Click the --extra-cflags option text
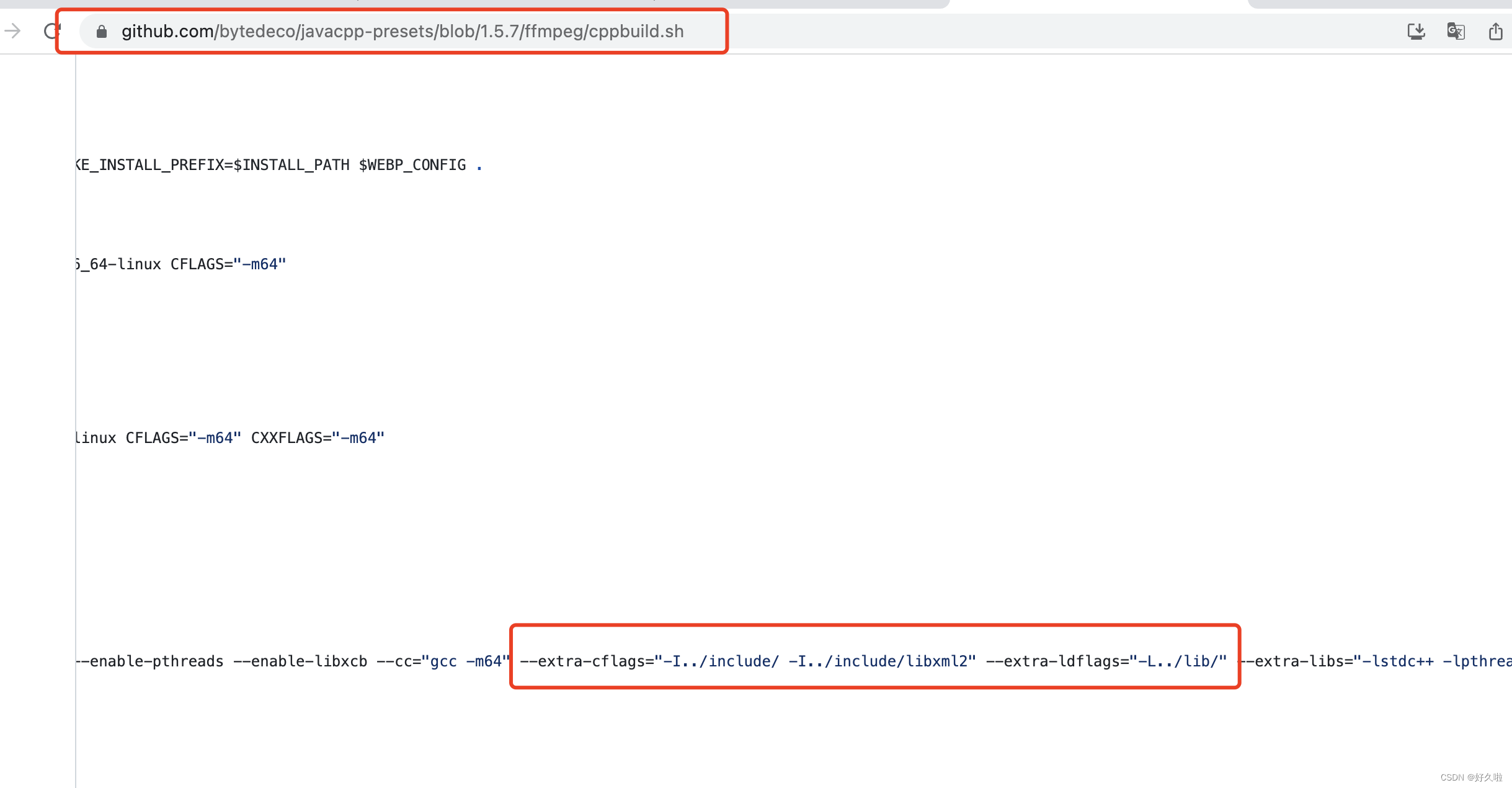1512x788 pixels. click(x=587, y=661)
